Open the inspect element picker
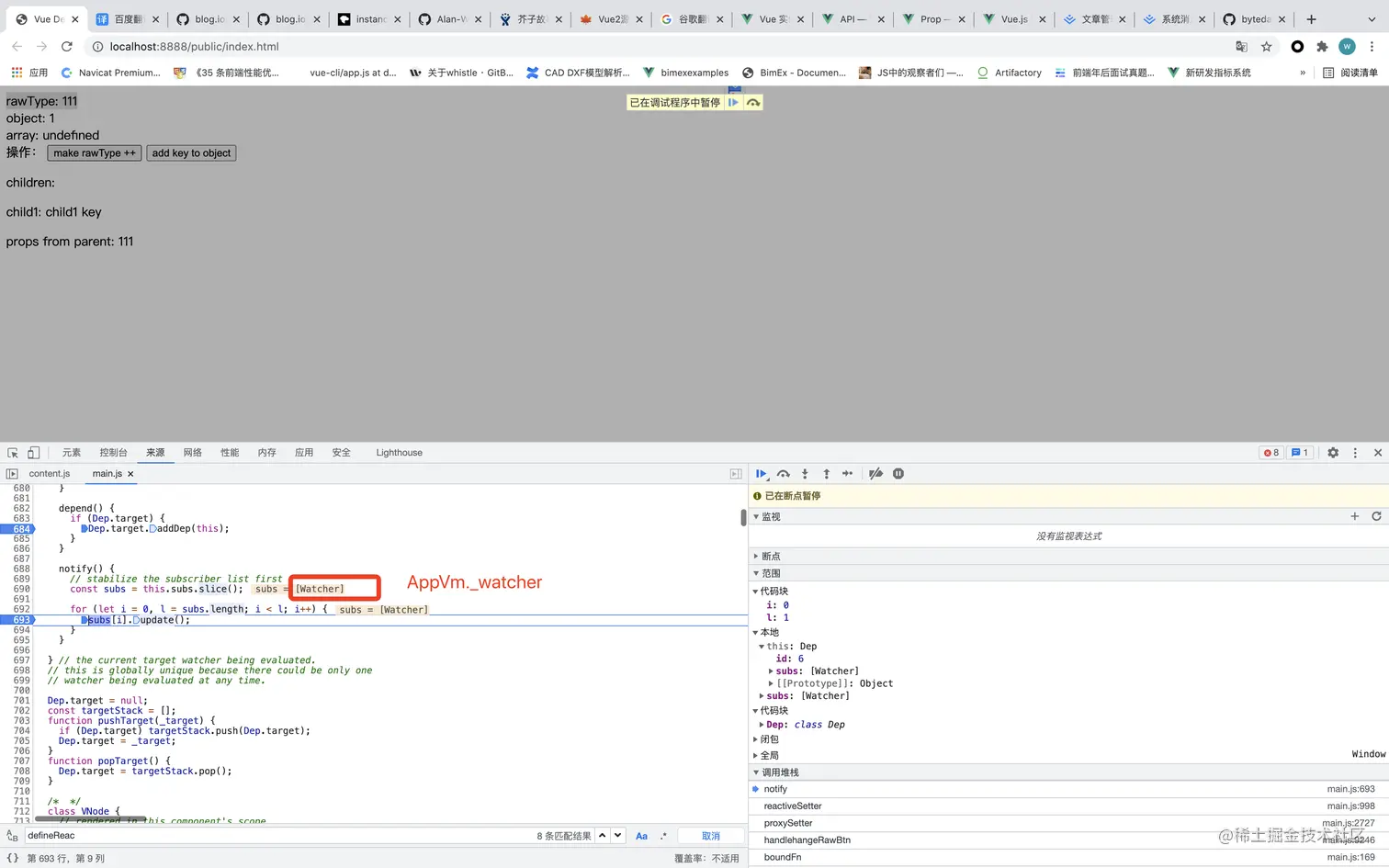The width and height of the screenshot is (1389, 868). (x=13, y=453)
